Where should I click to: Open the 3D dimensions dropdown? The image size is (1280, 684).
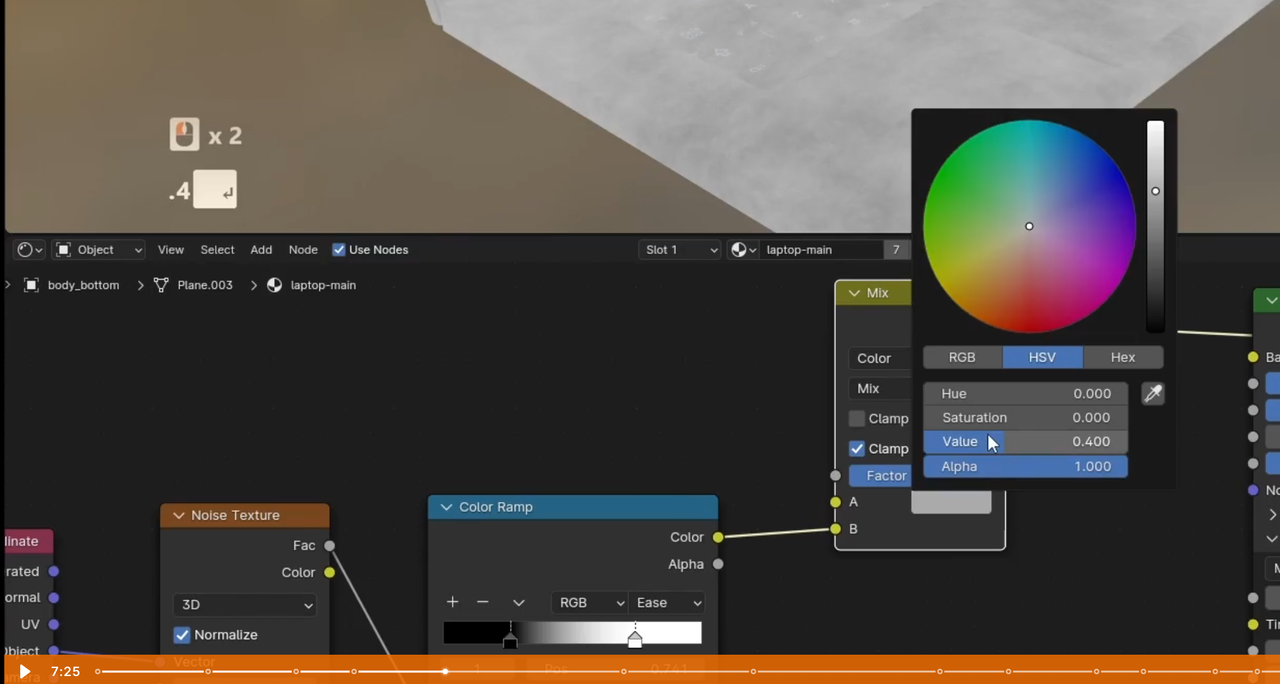click(245, 605)
